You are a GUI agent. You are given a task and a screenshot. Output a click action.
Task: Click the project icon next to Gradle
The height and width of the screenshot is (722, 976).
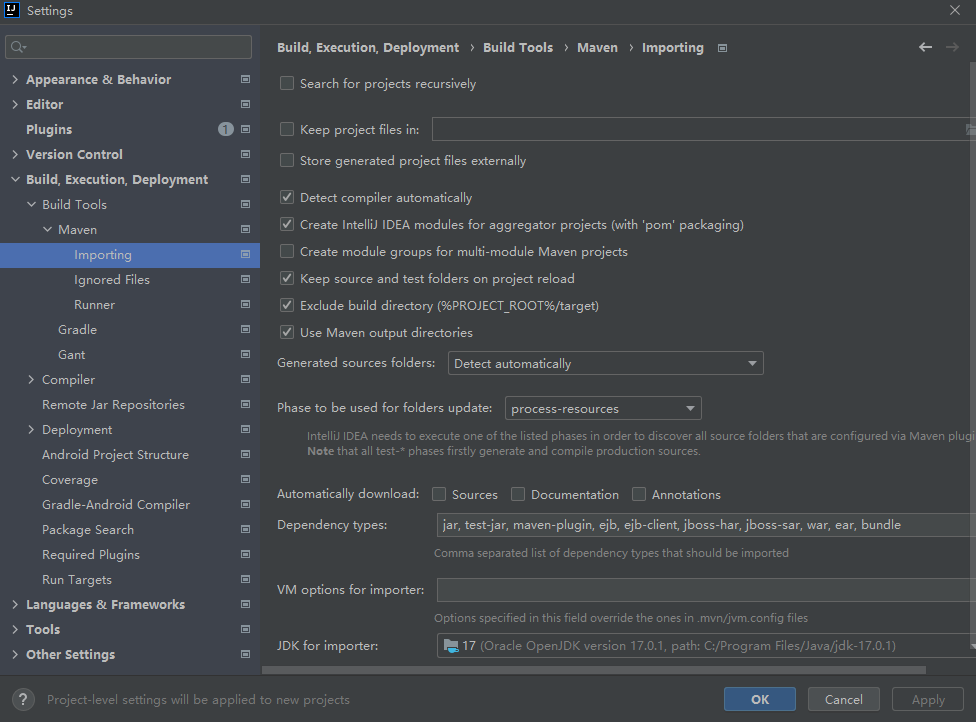245,329
